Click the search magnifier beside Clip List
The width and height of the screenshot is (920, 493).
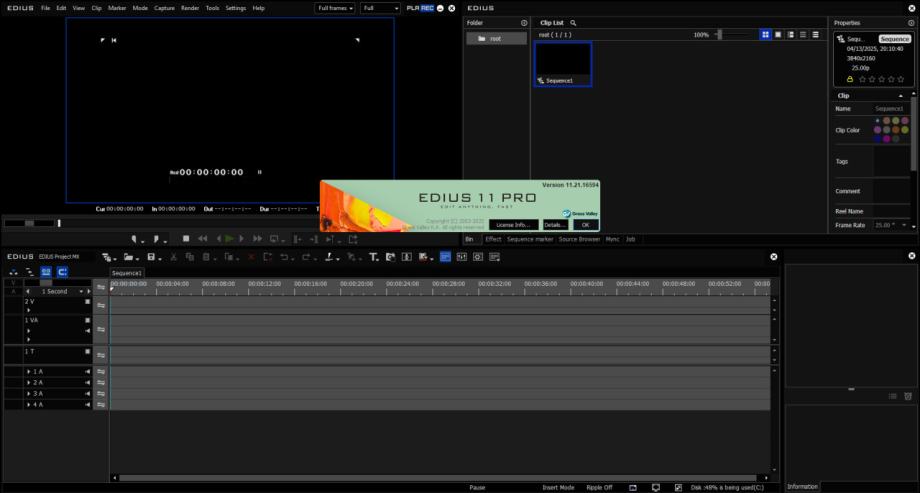573,22
